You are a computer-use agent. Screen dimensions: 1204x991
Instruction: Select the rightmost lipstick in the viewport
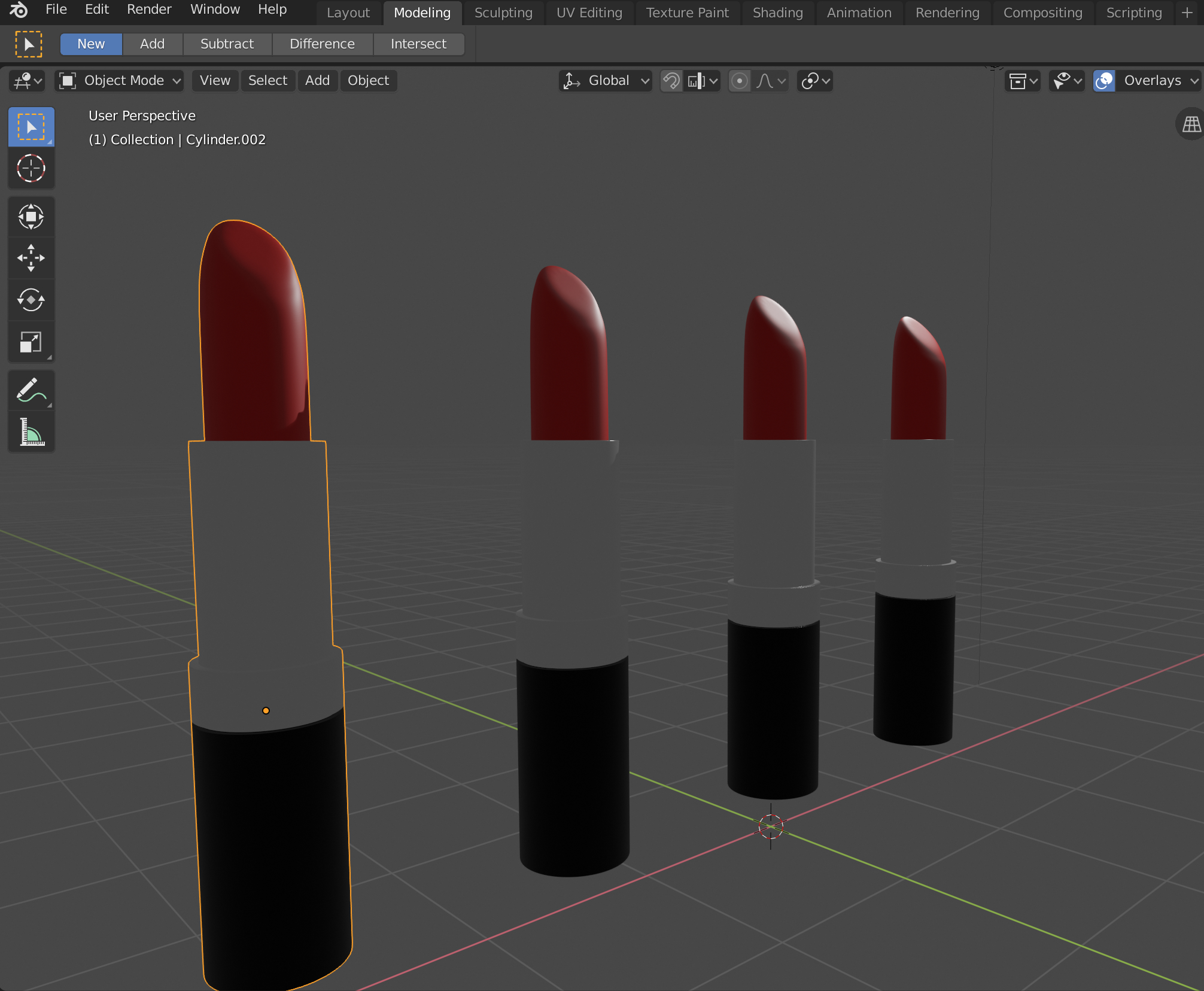914,539
